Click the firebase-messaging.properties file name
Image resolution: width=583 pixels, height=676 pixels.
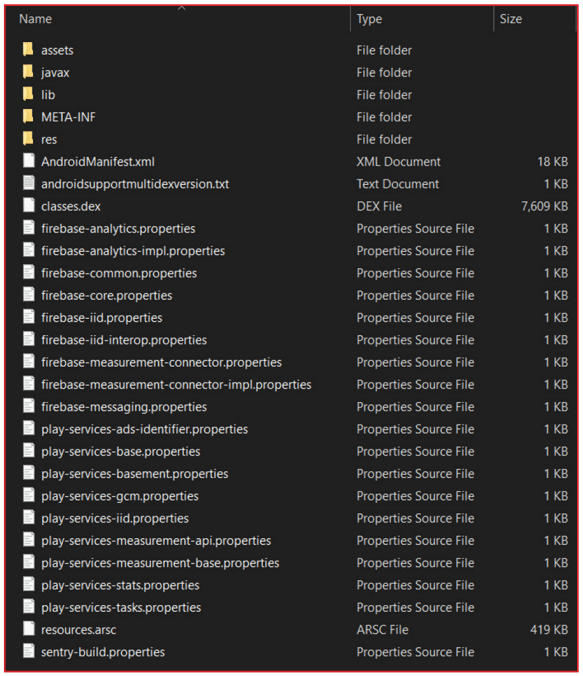pyautogui.click(x=124, y=407)
